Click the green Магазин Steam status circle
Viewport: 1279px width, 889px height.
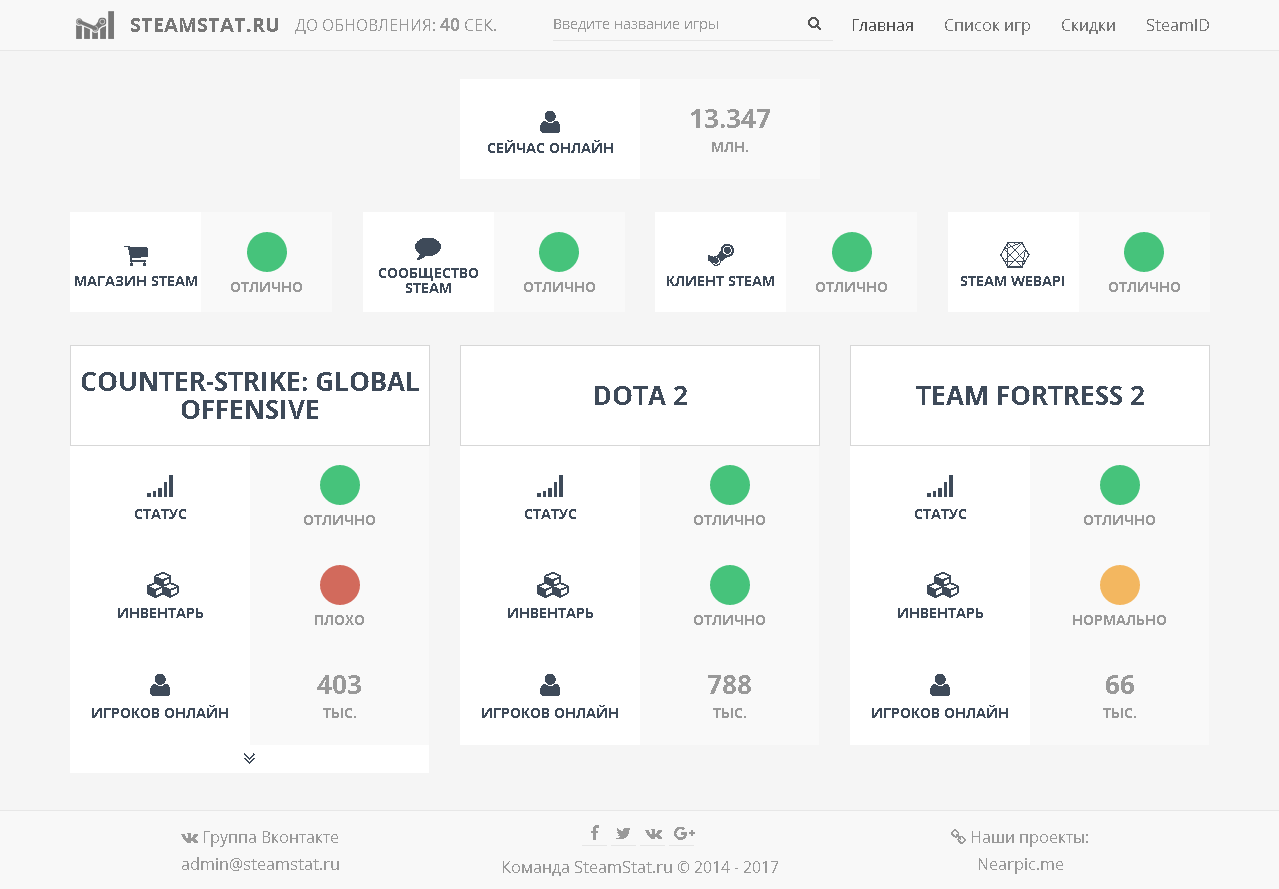(x=267, y=252)
